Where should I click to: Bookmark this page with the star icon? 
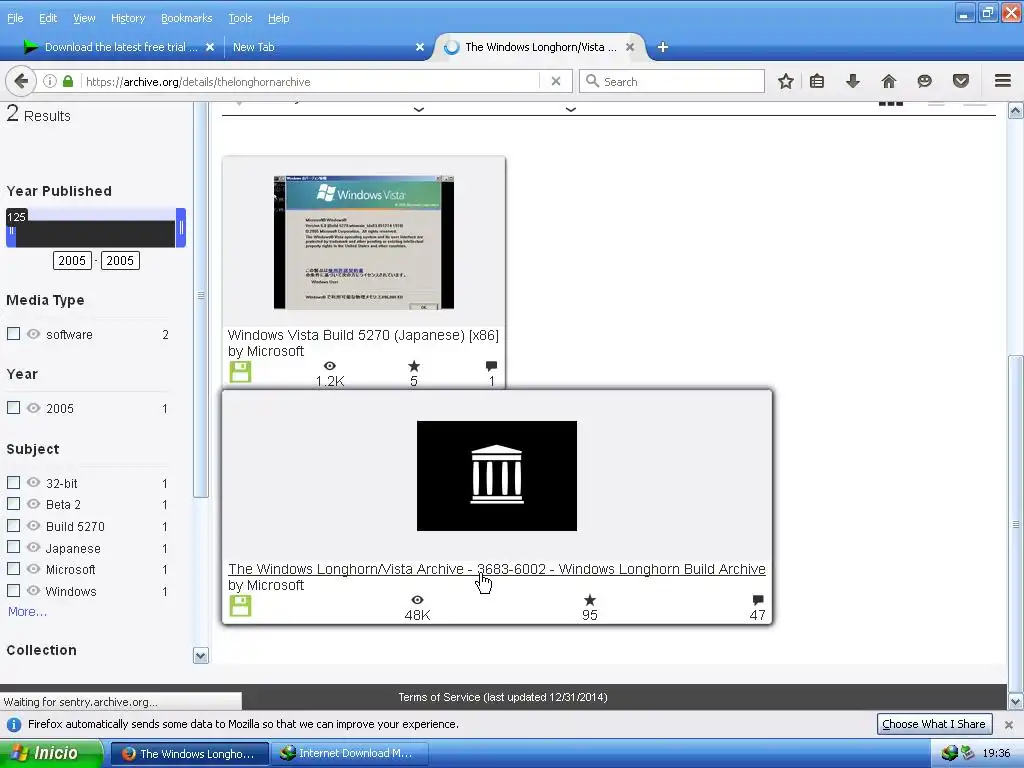pyautogui.click(x=786, y=81)
